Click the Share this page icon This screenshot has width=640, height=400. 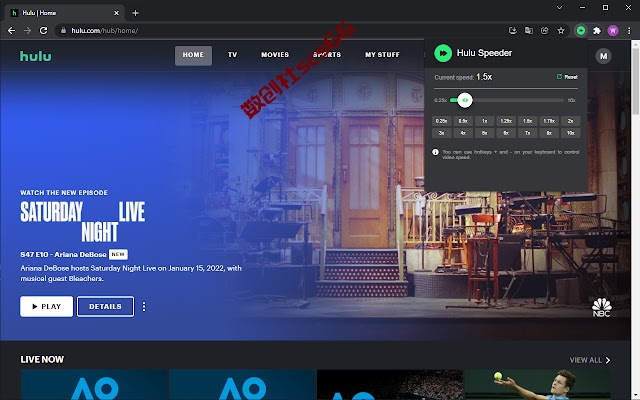(544, 31)
